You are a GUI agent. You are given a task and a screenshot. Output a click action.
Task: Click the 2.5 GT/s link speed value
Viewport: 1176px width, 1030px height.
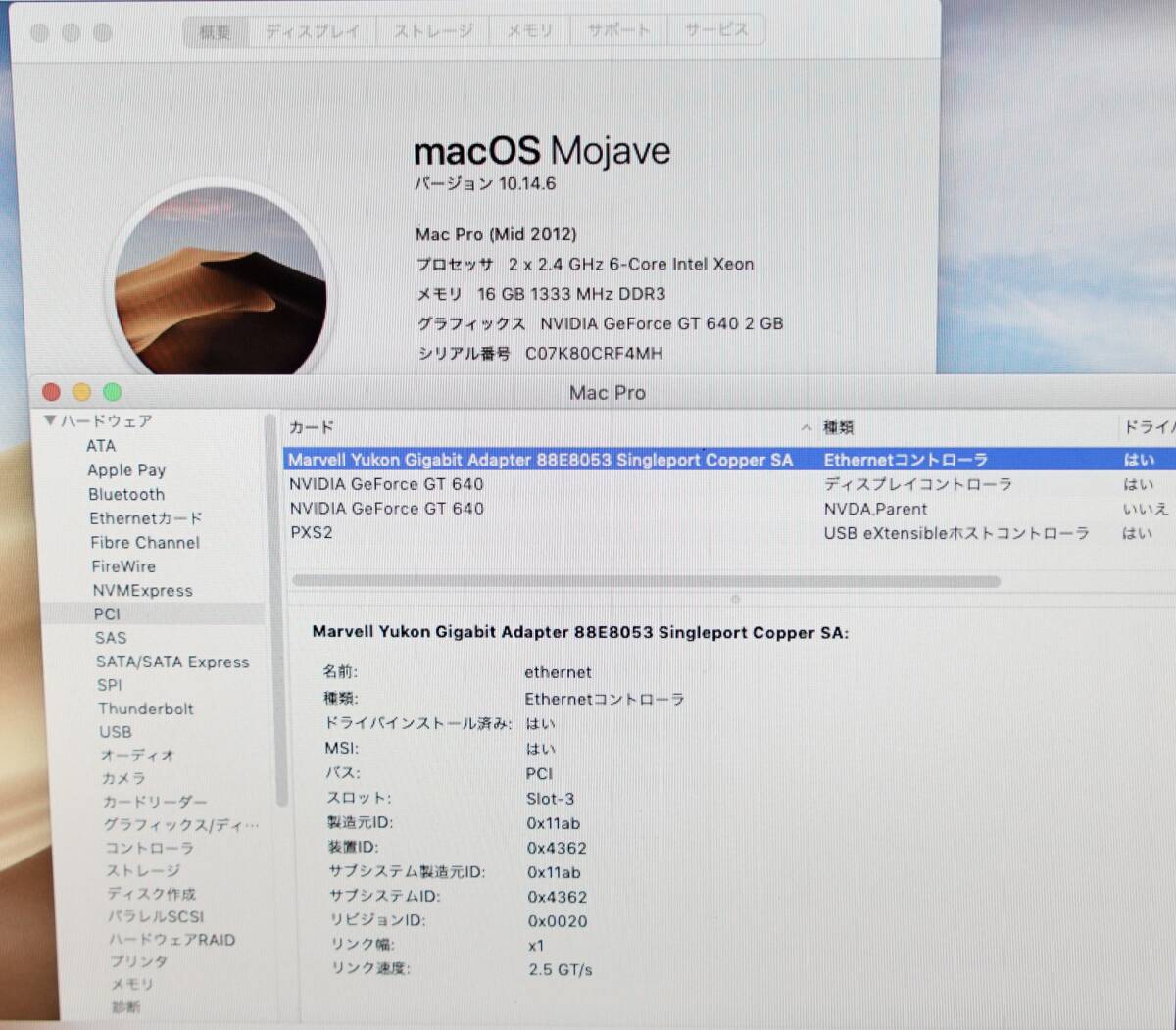561,970
